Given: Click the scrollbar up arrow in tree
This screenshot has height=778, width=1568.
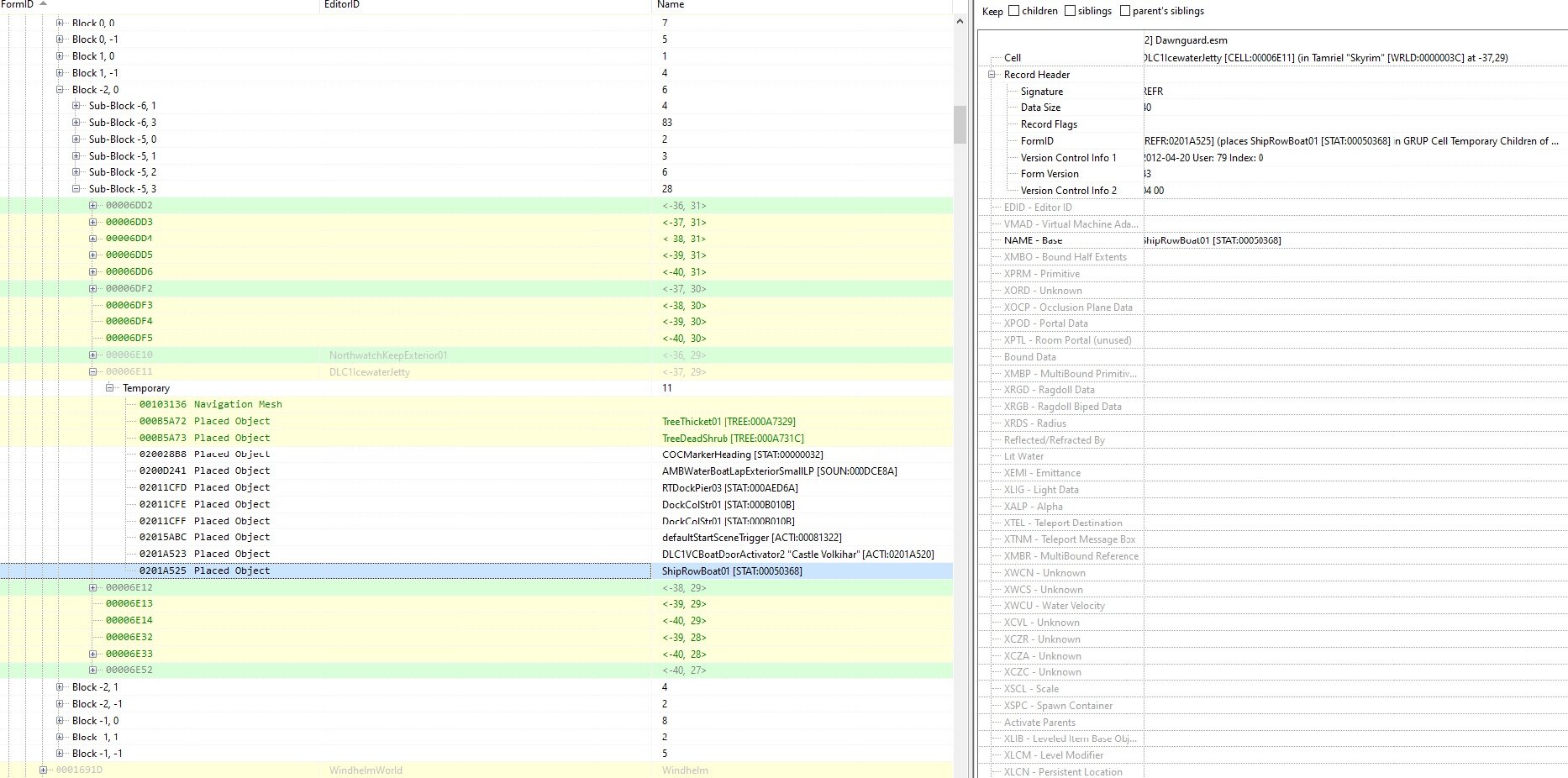Looking at the screenshot, I should tap(960, 21).
